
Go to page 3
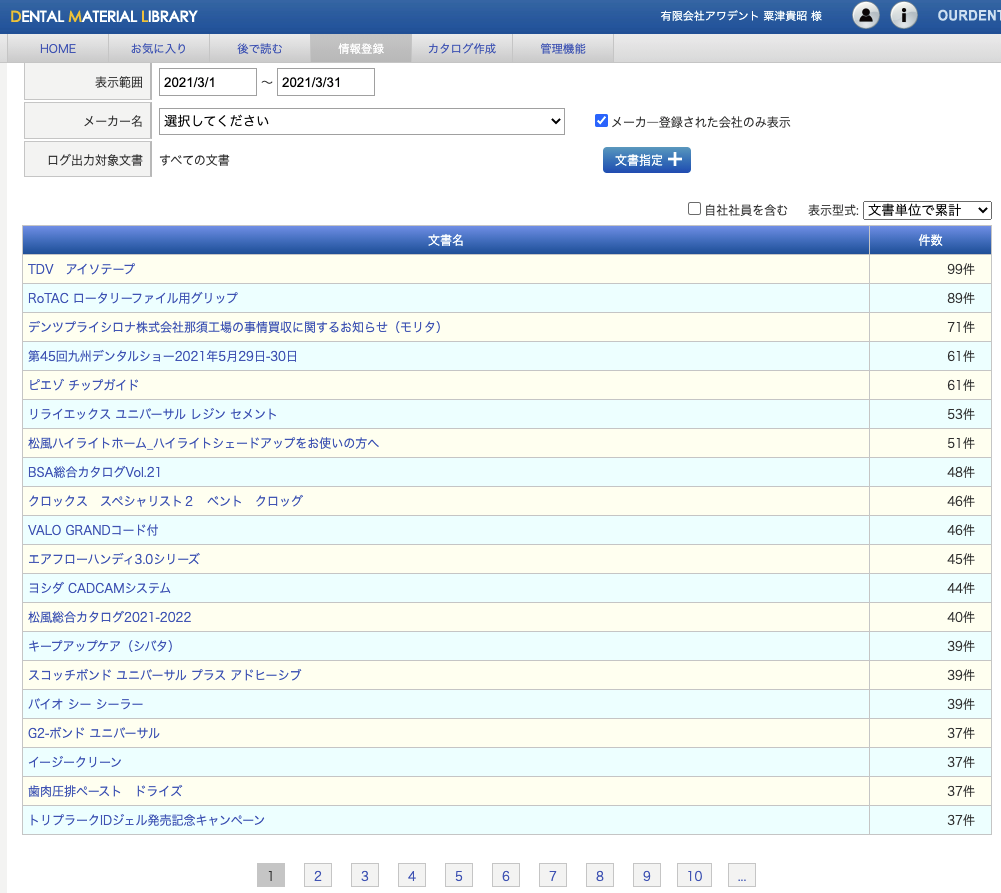(x=365, y=875)
